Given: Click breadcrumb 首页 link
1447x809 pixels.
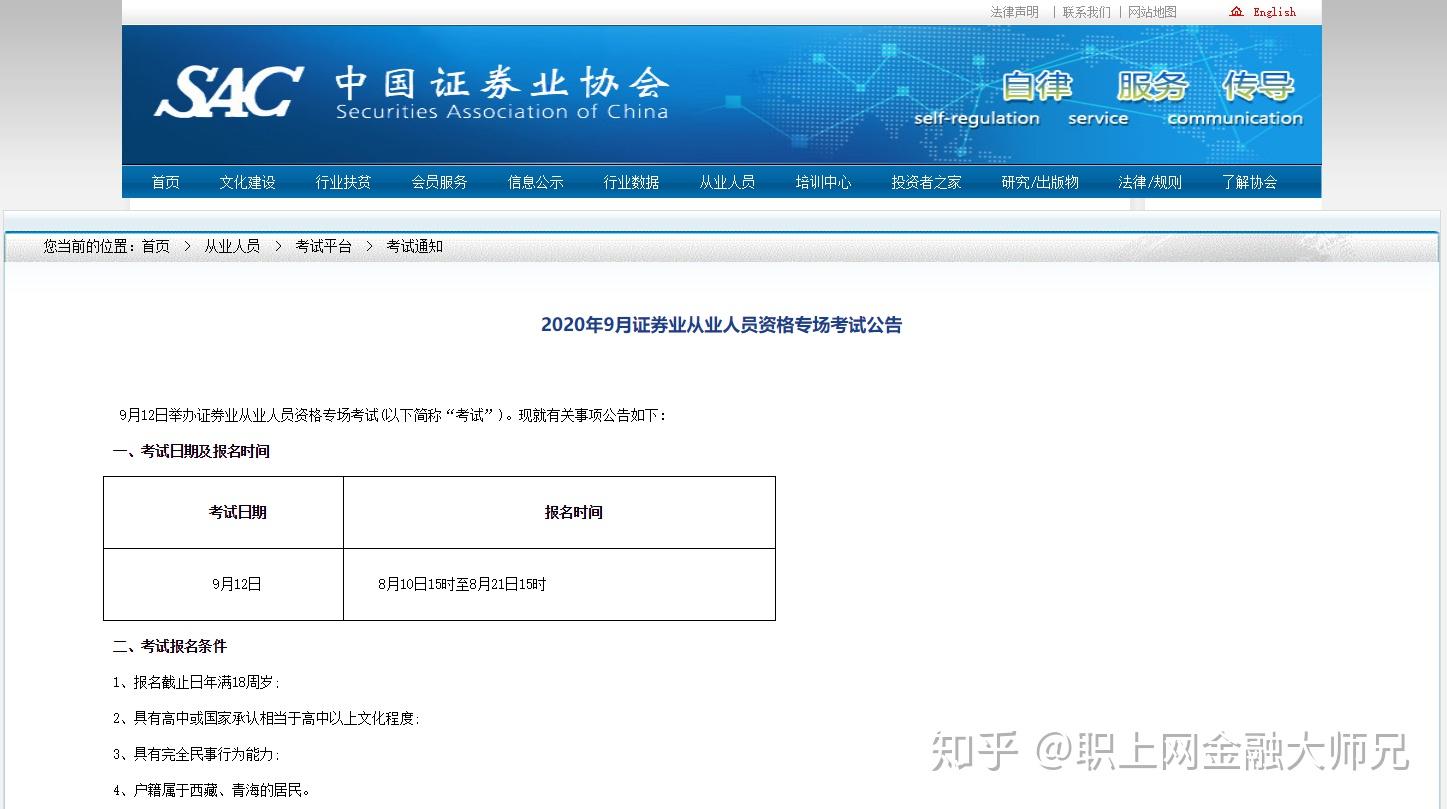Looking at the screenshot, I should click(156, 246).
